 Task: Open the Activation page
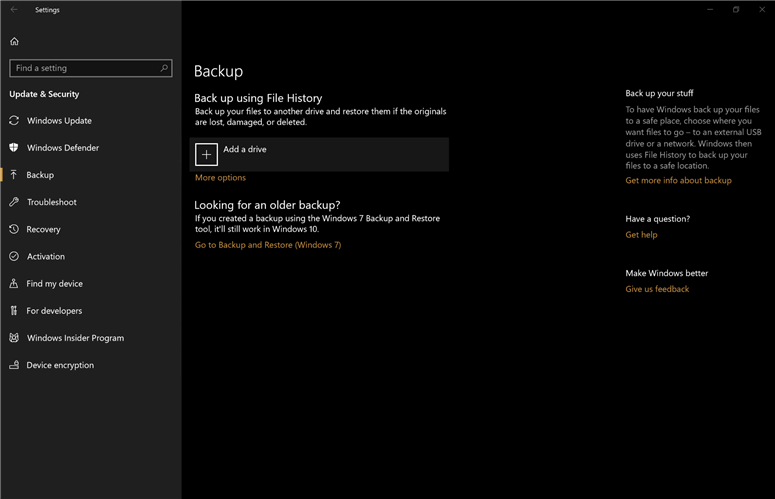46,256
